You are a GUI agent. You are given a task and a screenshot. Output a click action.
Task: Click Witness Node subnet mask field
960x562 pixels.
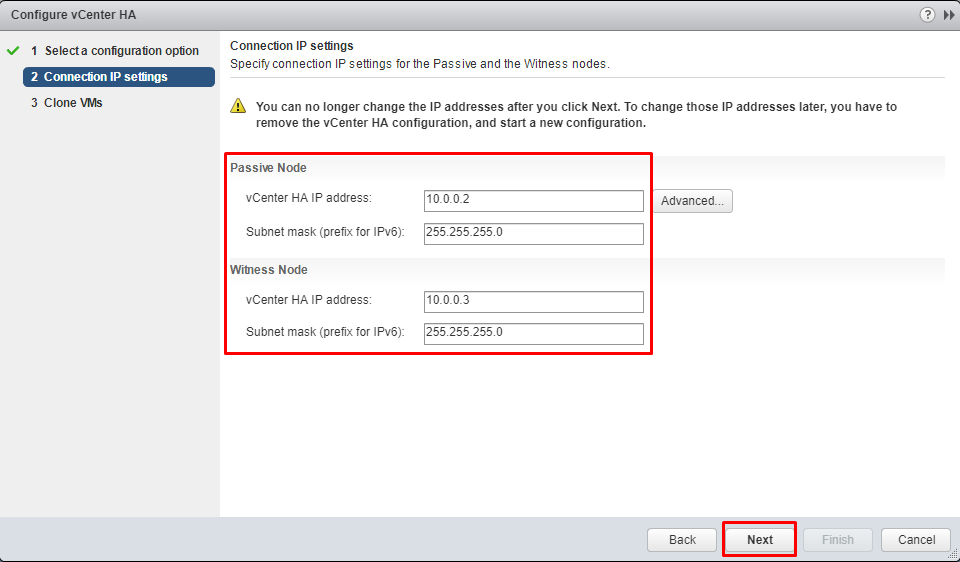[x=533, y=334]
